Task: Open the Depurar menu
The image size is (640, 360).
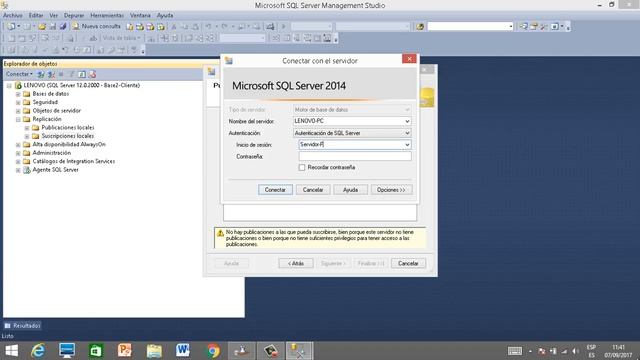Action: click(x=74, y=15)
